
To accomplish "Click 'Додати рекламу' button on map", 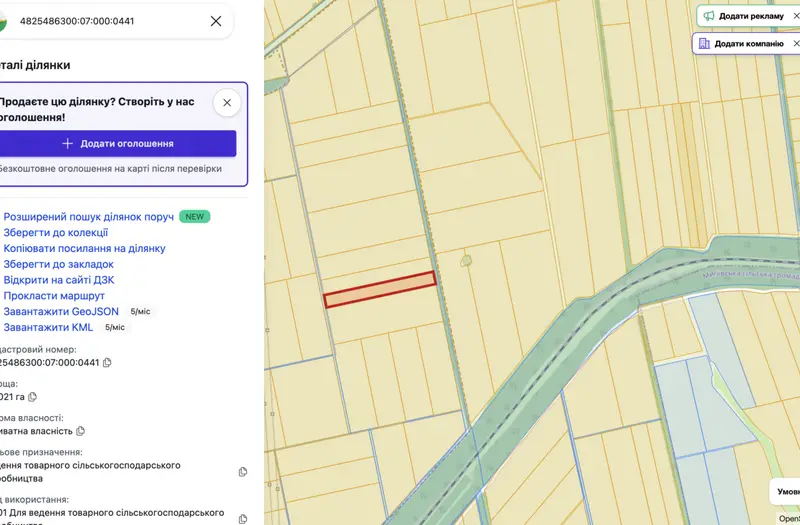I will (x=748, y=16).
